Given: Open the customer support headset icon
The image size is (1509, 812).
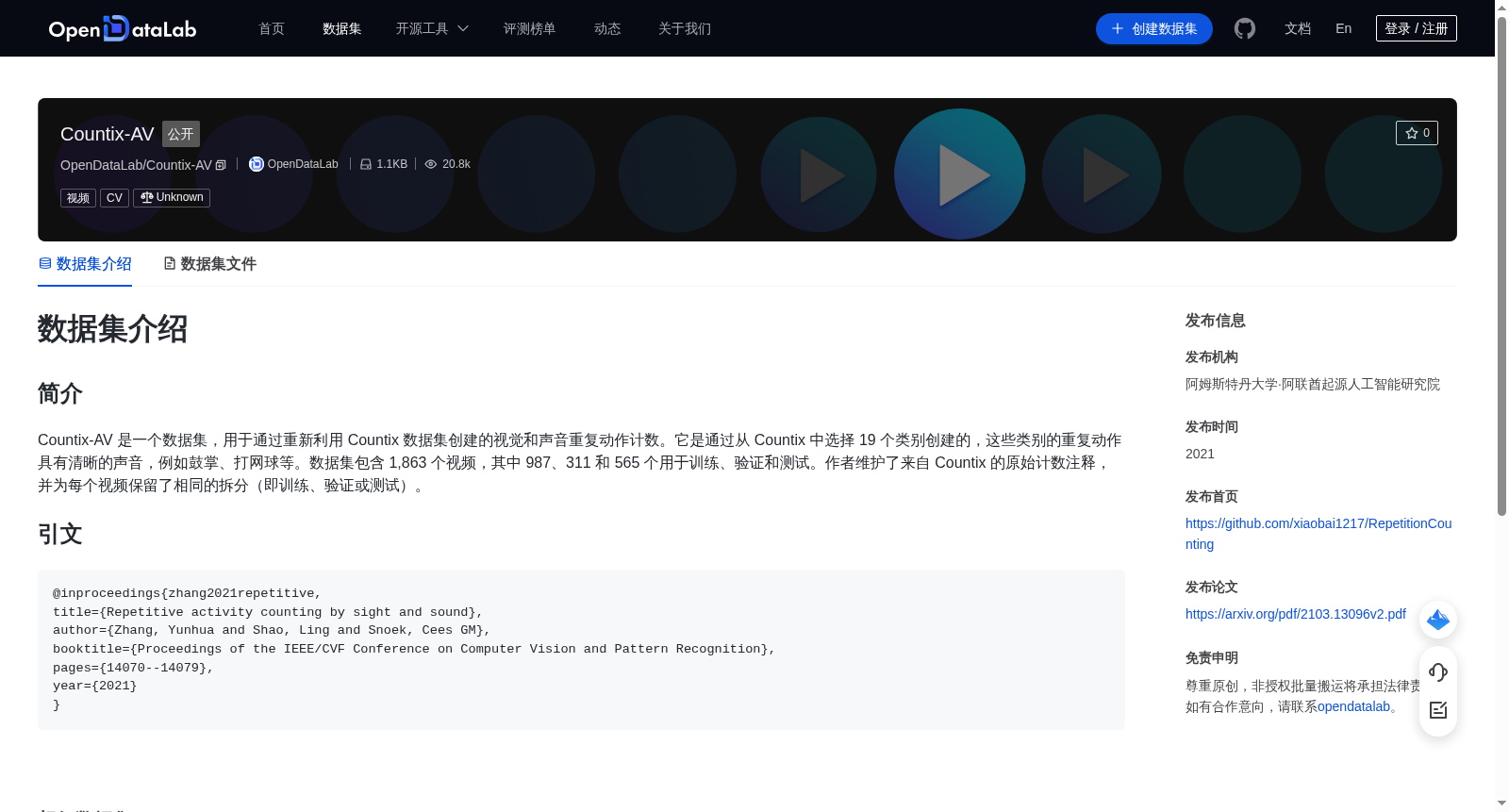Looking at the screenshot, I should coord(1438,672).
